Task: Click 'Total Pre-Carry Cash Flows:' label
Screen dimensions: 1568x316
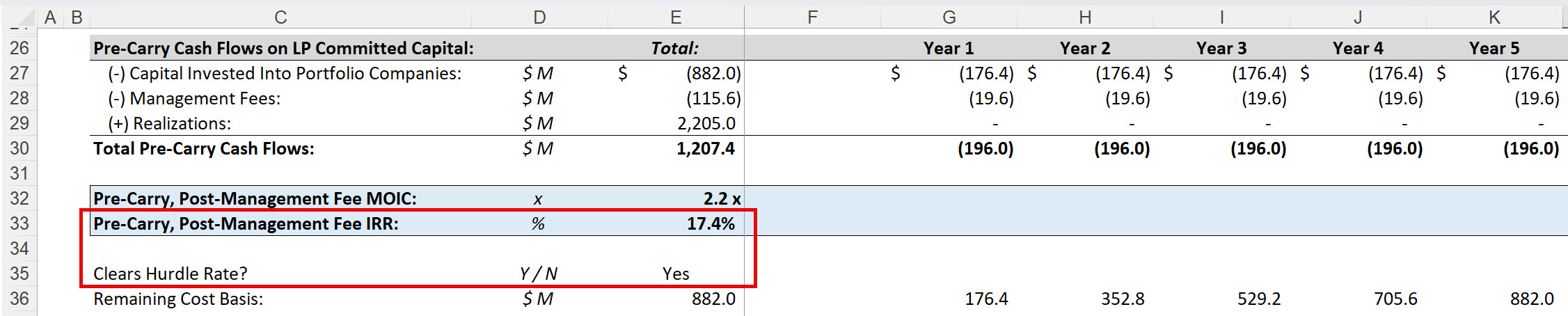Action: coord(204,148)
